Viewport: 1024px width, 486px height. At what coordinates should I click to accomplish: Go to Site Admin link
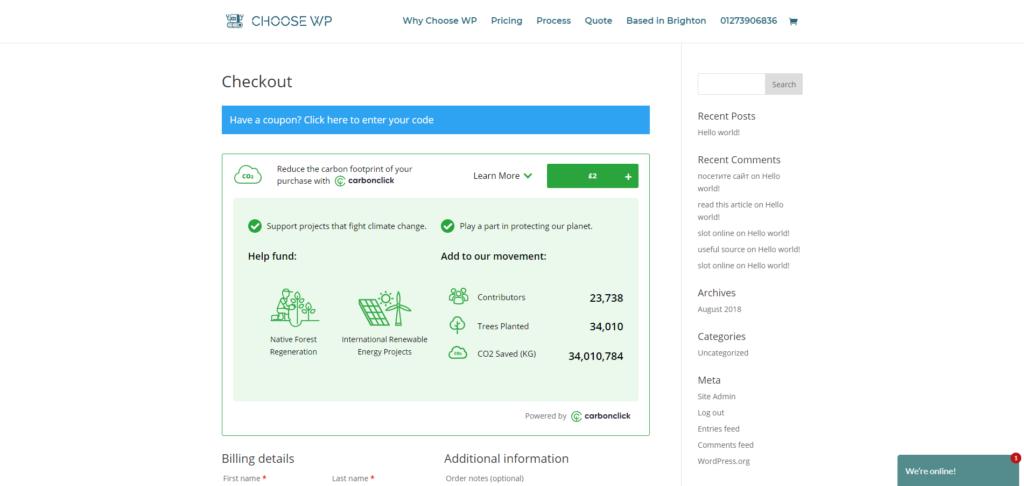(x=716, y=397)
